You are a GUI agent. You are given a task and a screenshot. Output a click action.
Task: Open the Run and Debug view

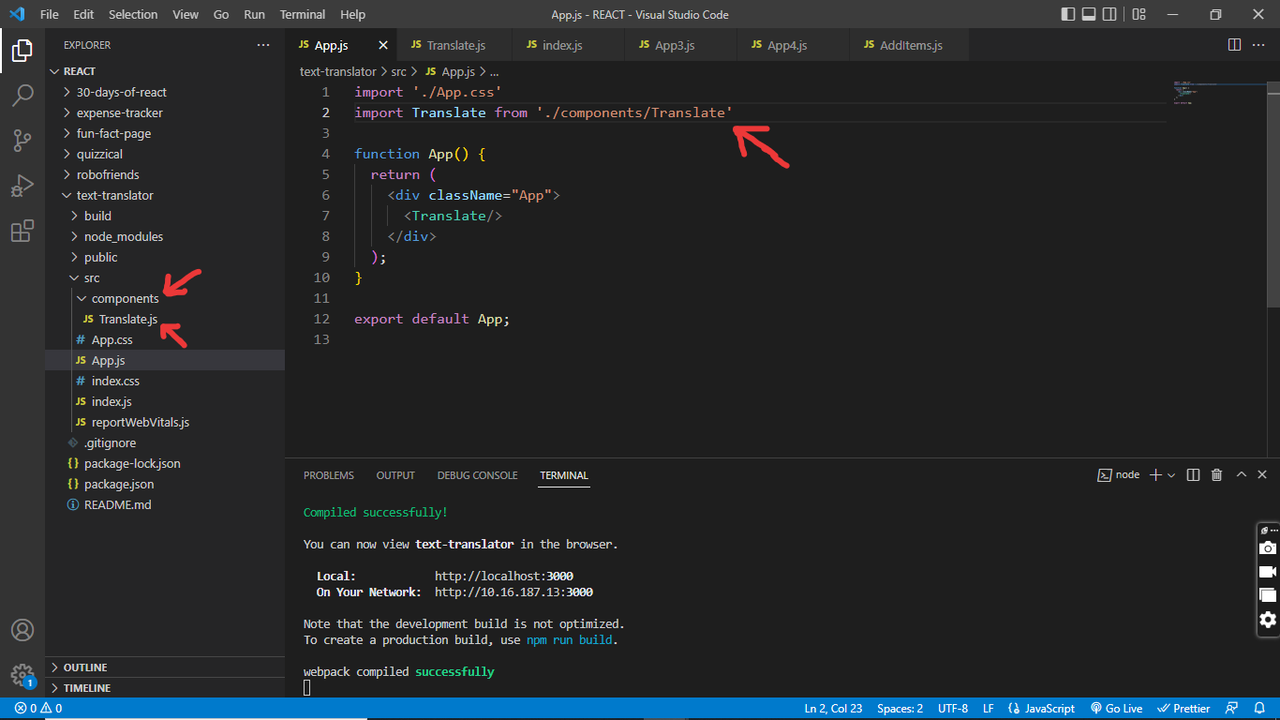tap(22, 186)
